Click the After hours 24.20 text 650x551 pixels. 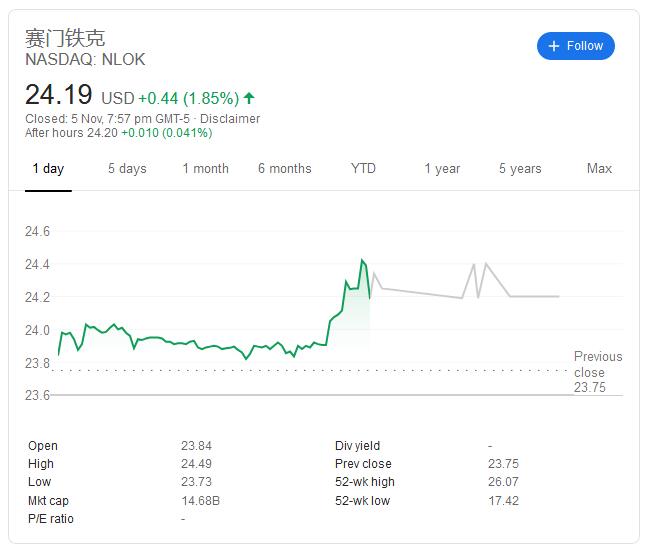coord(71,133)
